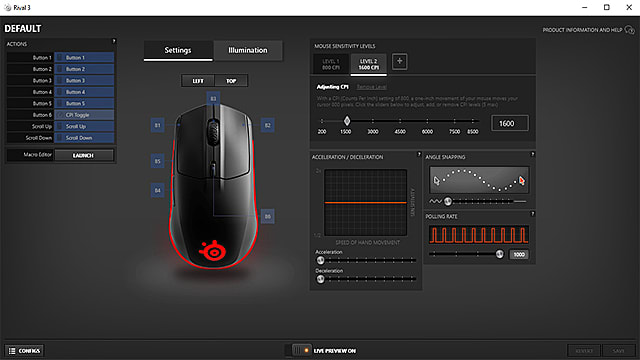Click the SteelSeries logo on the mouse
Image resolution: width=640 pixels, height=360 pixels.
(213, 251)
